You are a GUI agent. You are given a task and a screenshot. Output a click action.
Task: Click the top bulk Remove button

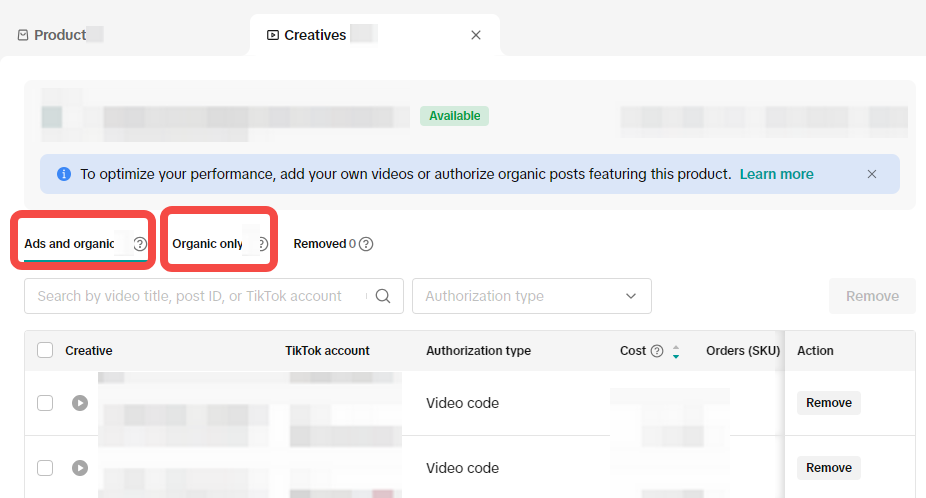(872, 296)
